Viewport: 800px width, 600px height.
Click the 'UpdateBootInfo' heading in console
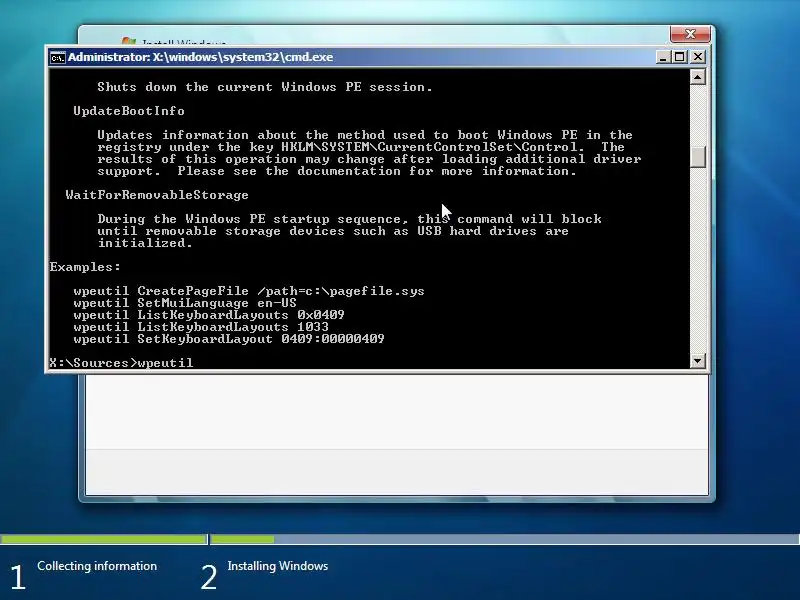pos(129,111)
